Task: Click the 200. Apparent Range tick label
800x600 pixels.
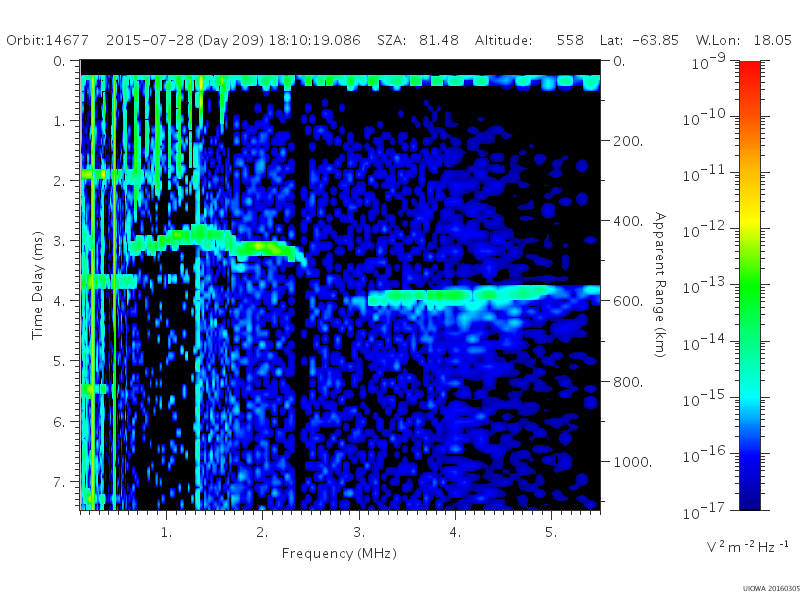Action: click(628, 141)
